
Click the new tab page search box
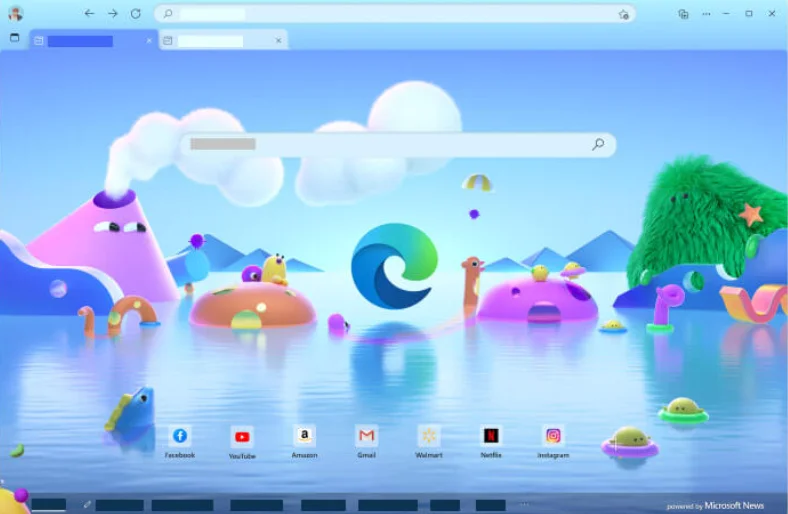coord(399,145)
